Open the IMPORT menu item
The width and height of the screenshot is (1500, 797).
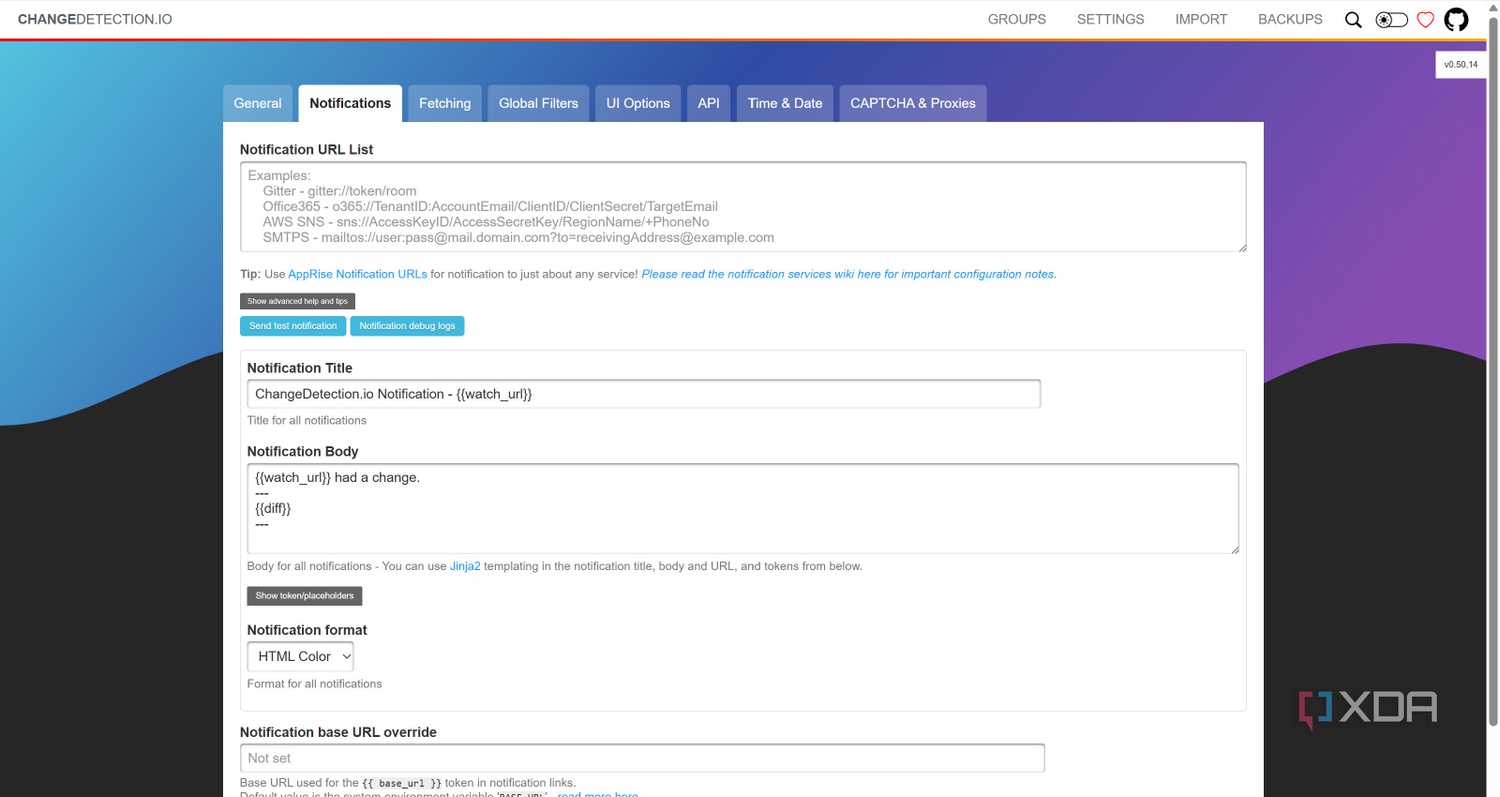[1201, 19]
